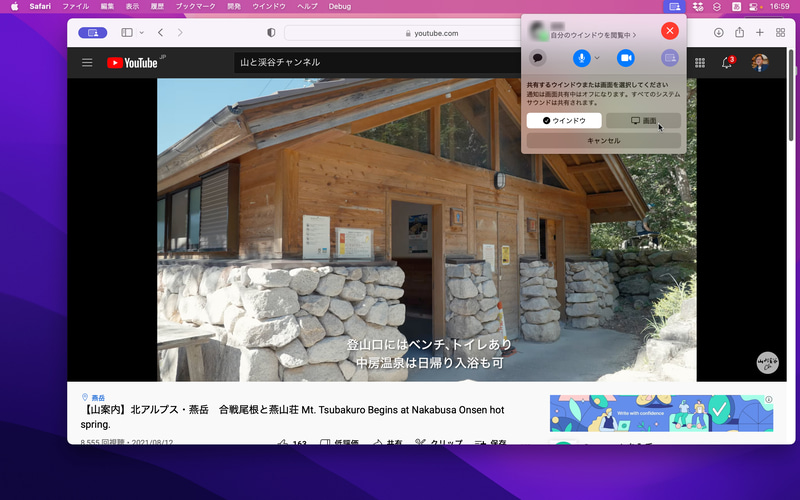Screen dimensions: 800x500
Task: Turn off the FaceTime camera
Action: point(626,58)
